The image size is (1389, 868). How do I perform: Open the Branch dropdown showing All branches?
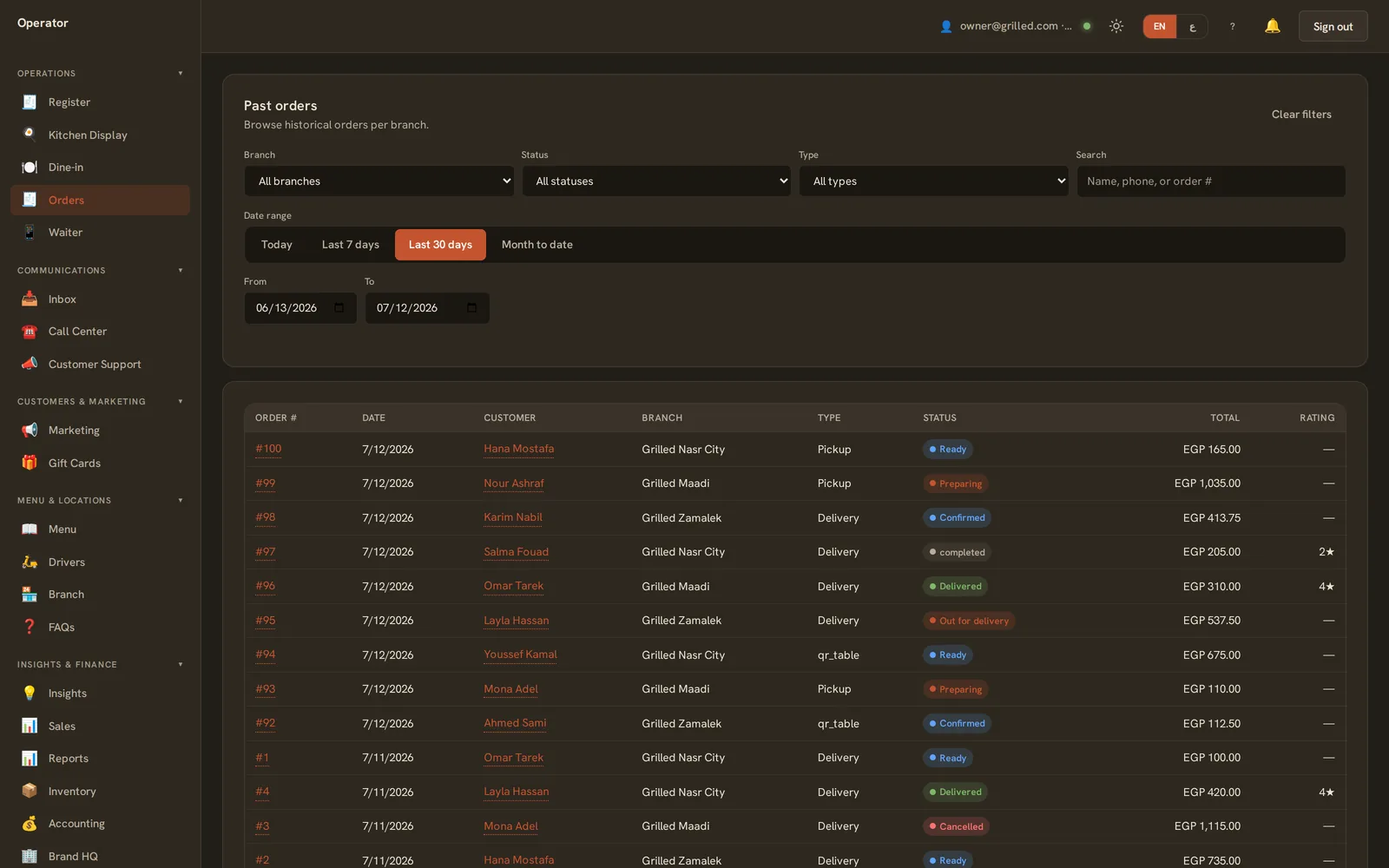click(x=379, y=181)
